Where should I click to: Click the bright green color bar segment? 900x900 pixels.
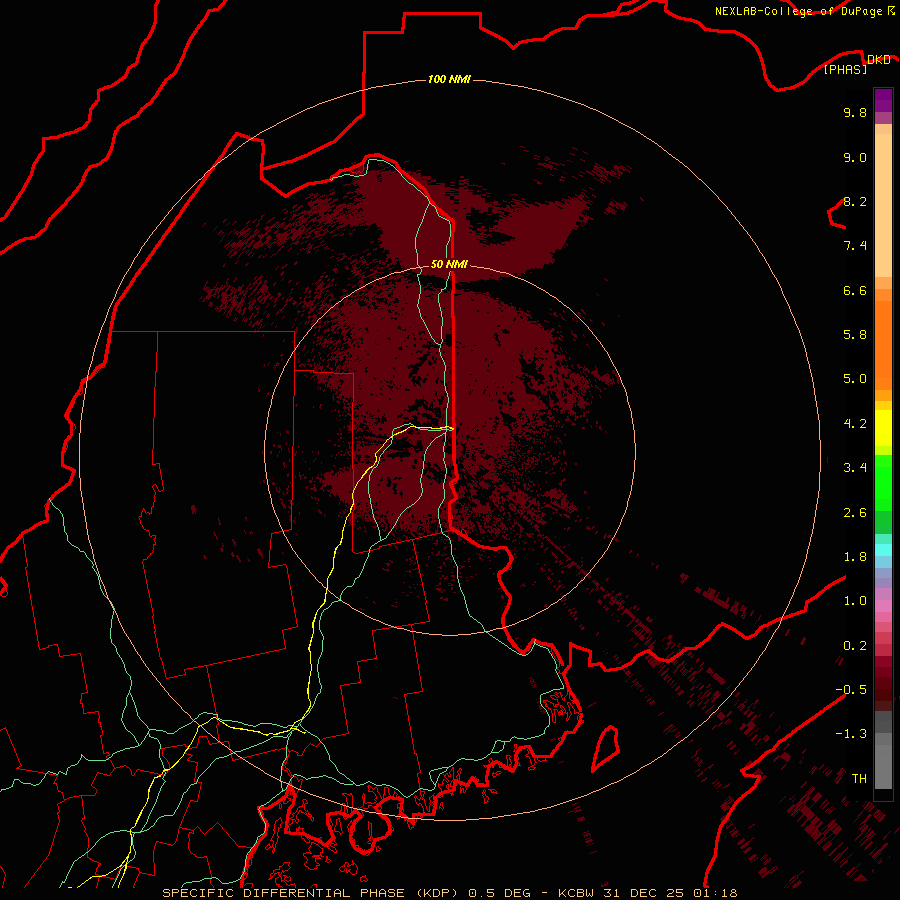point(883,482)
